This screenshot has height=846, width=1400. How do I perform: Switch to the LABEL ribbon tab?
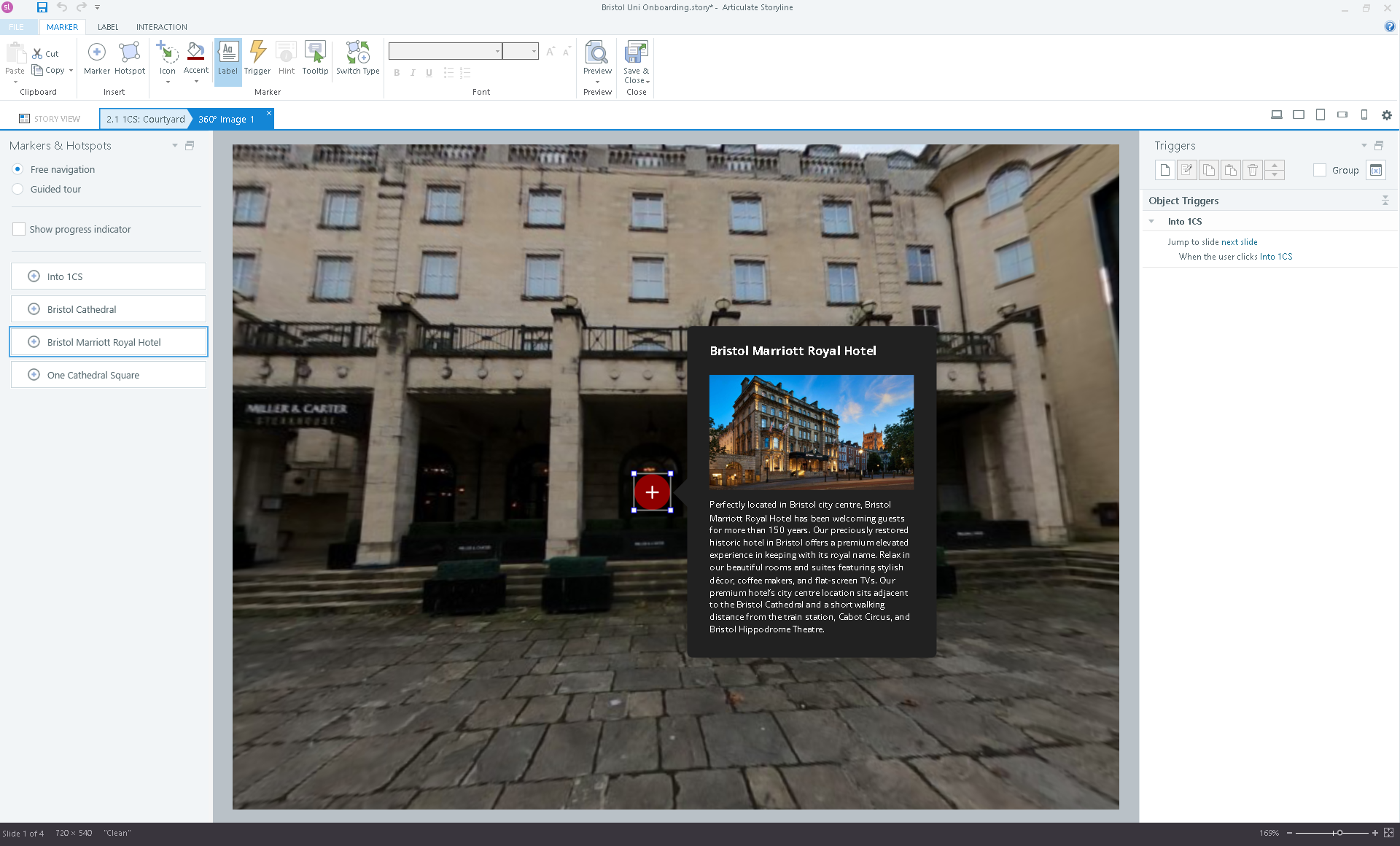pyautogui.click(x=108, y=27)
